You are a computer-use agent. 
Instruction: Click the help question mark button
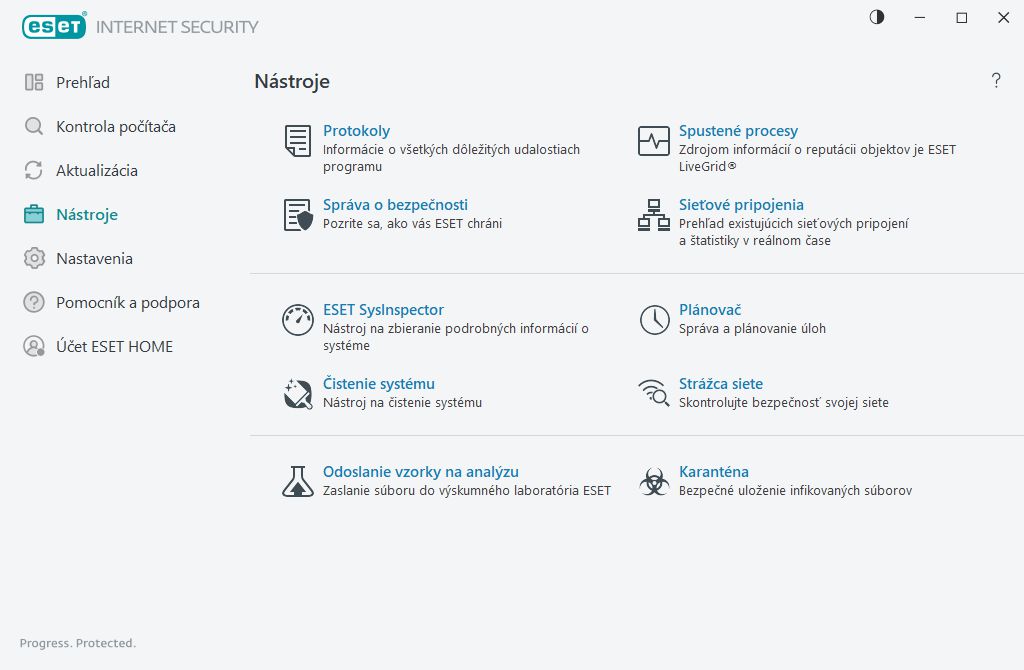[996, 81]
